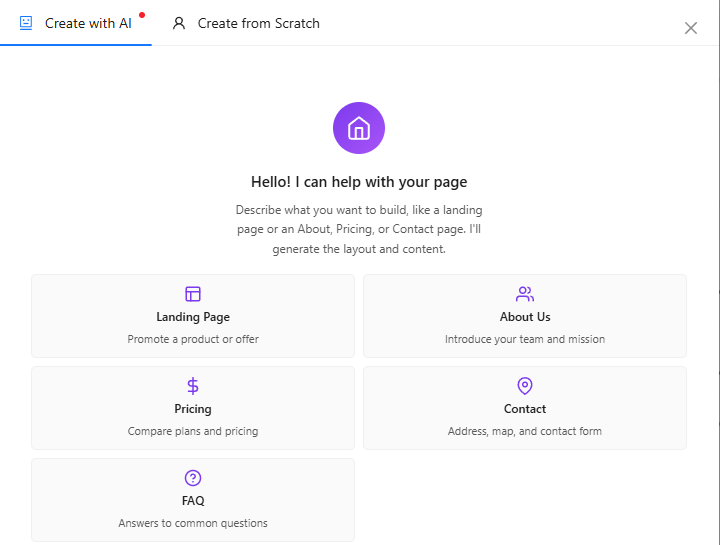Click the Pricing dollar sign icon
720x545 pixels.
(x=193, y=386)
